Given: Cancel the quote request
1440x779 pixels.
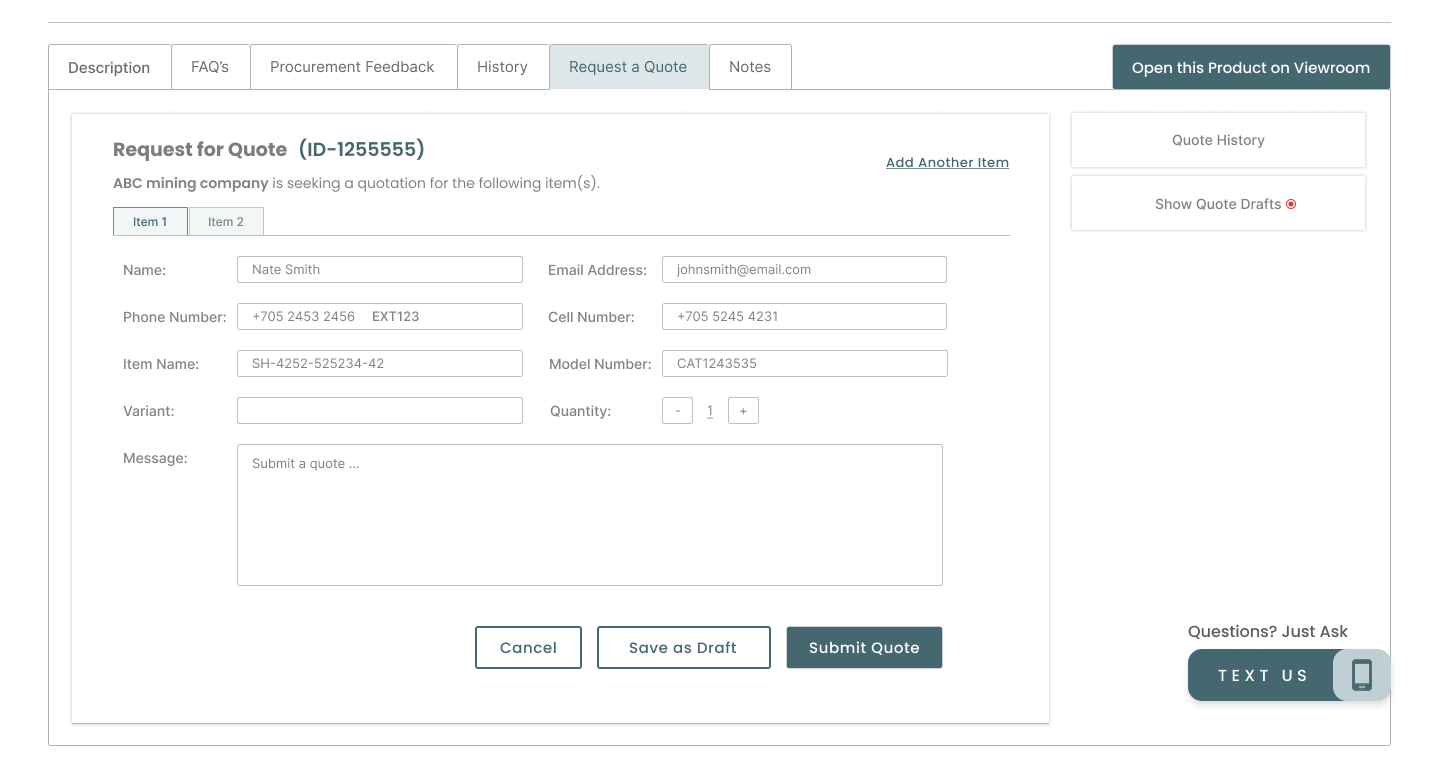Looking at the screenshot, I should click(x=528, y=648).
